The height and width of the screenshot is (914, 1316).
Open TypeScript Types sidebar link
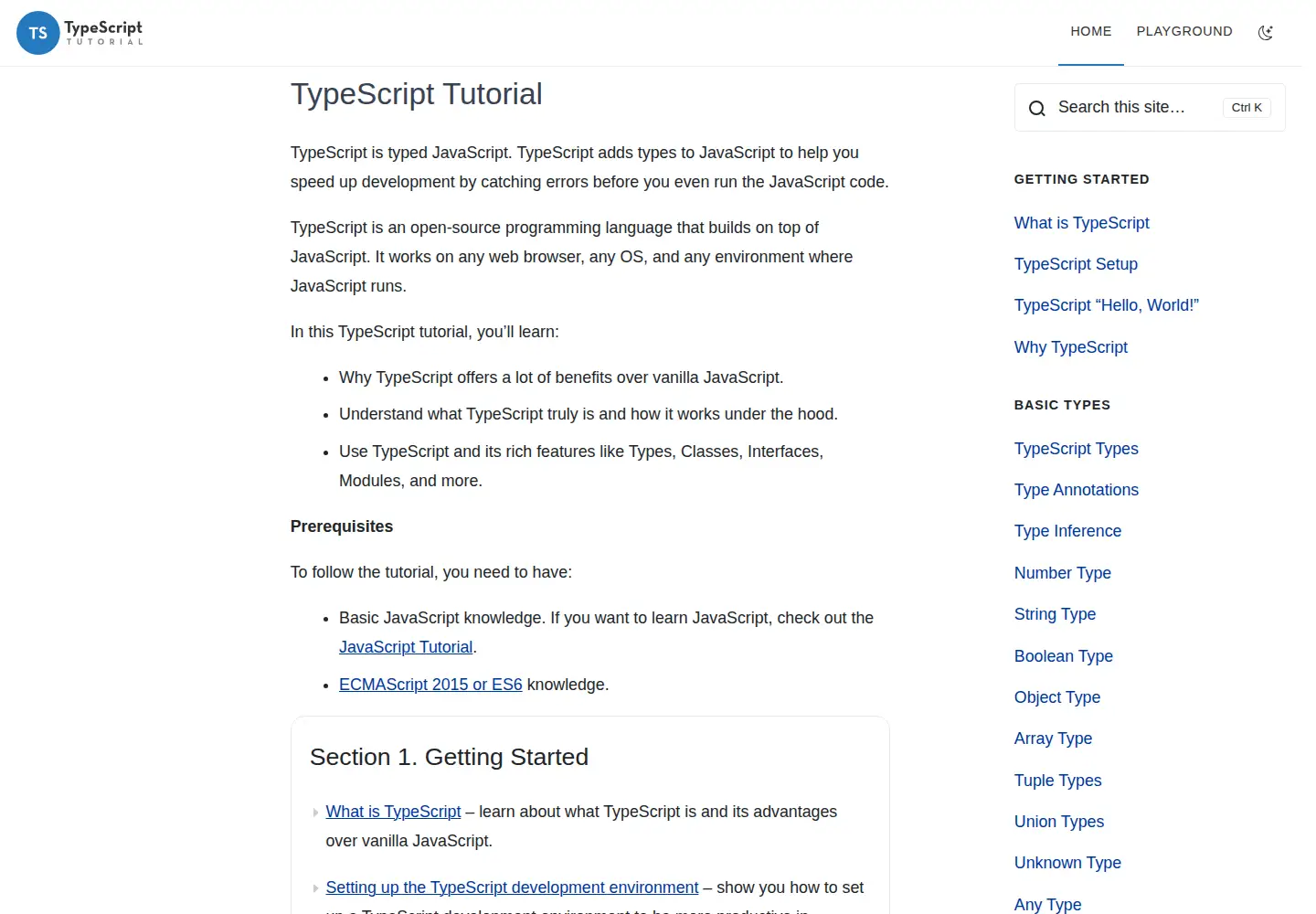tap(1076, 449)
